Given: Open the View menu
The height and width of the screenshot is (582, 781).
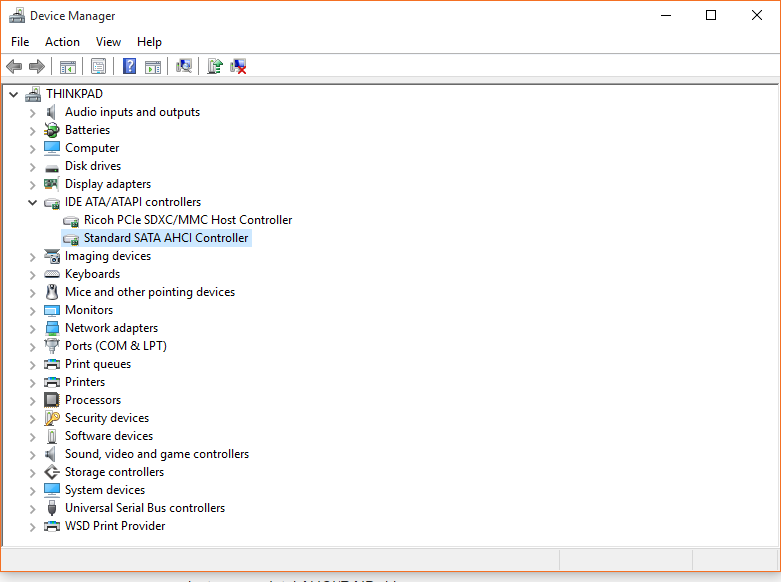Looking at the screenshot, I should [108, 42].
